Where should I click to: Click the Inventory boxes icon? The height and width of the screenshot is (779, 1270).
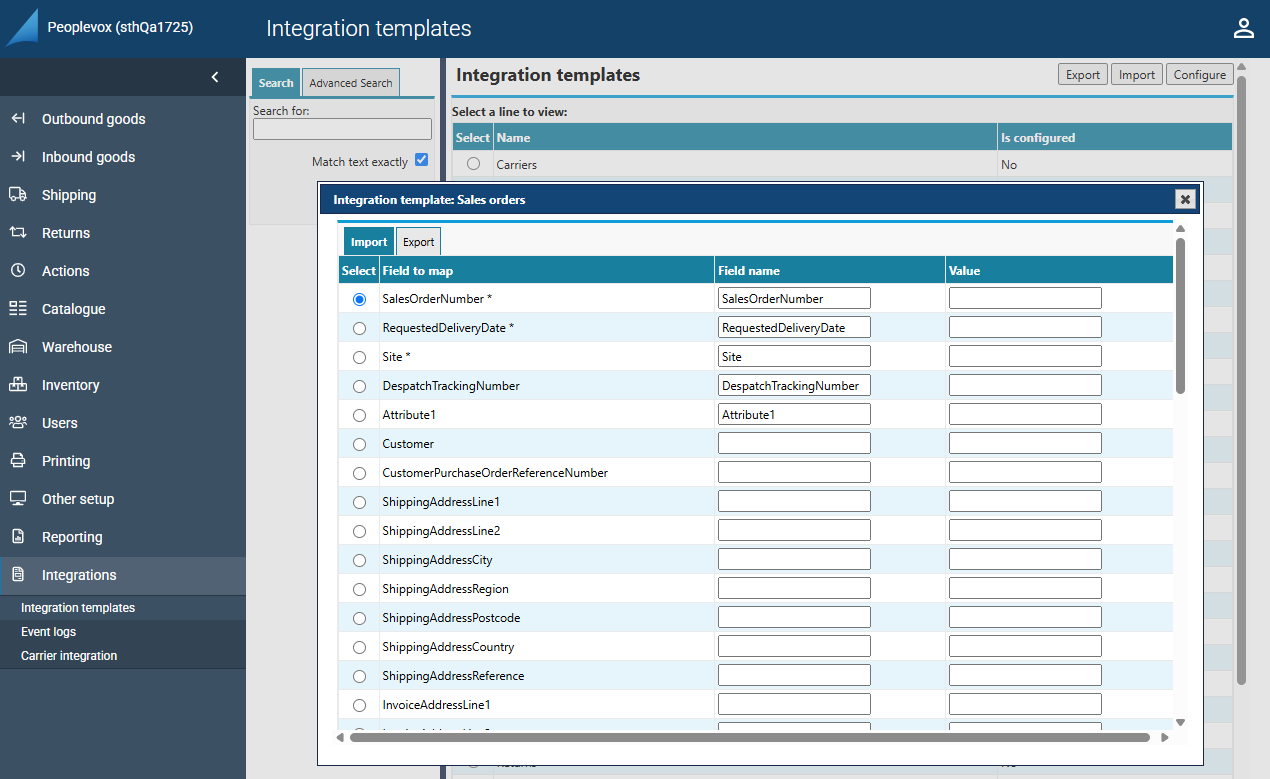(18, 385)
